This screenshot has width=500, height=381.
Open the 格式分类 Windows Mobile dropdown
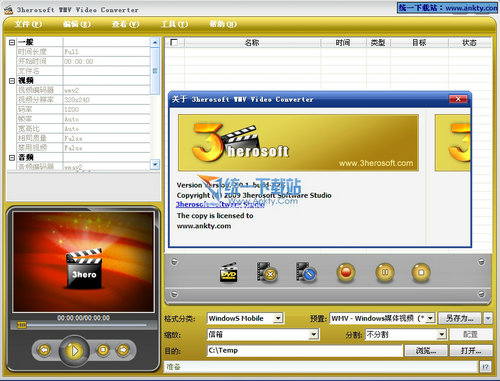coord(278,318)
